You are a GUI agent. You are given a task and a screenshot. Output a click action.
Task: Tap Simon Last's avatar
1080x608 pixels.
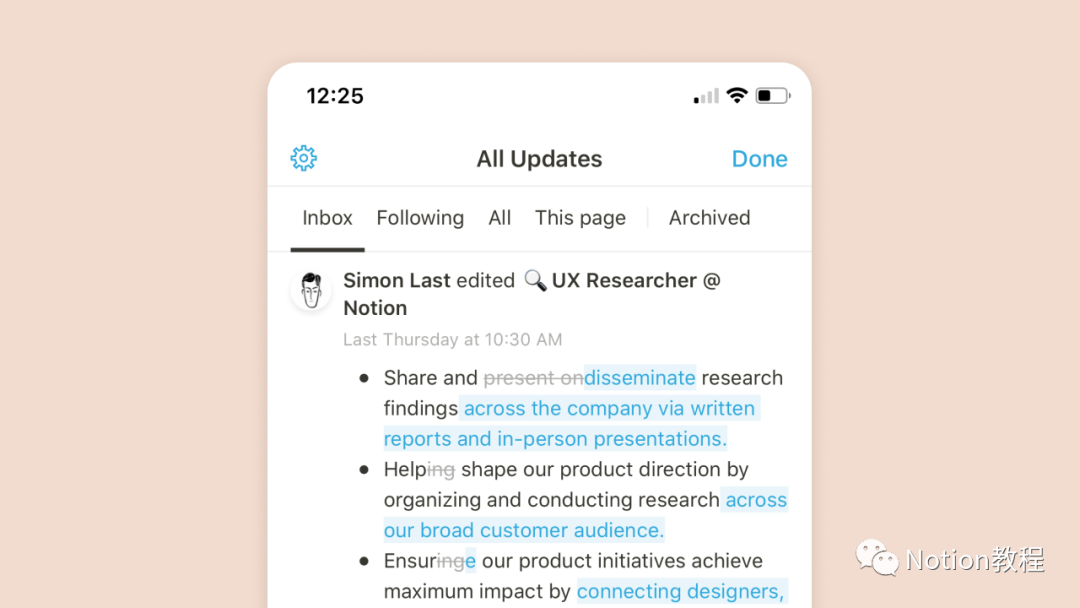point(311,291)
